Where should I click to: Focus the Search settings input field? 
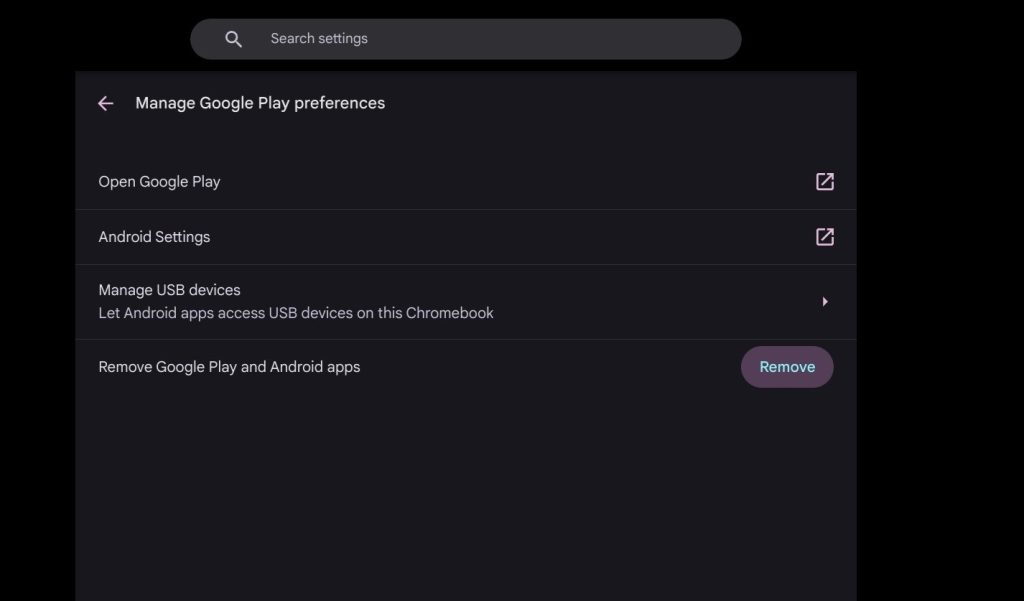[480, 39]
